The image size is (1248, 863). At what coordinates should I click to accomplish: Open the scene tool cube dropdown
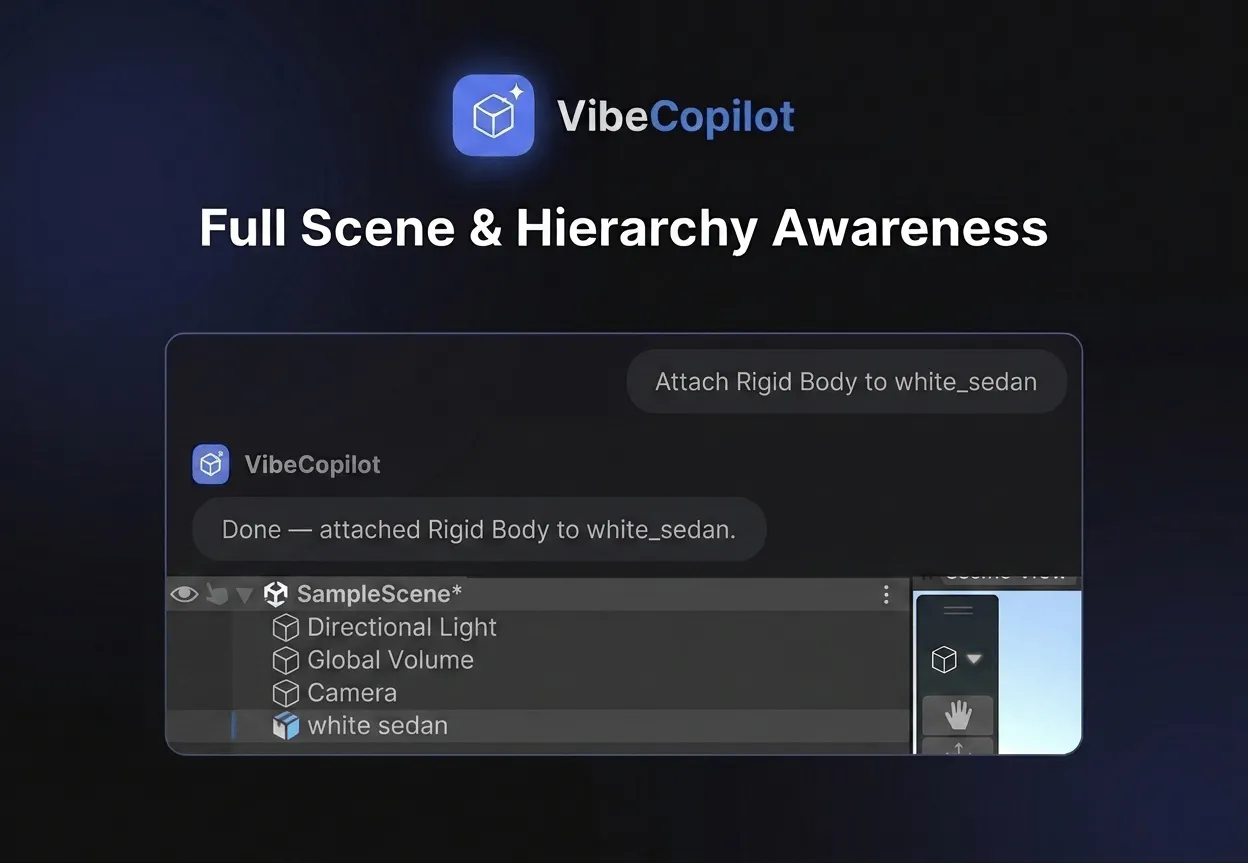tap(957, 660)
